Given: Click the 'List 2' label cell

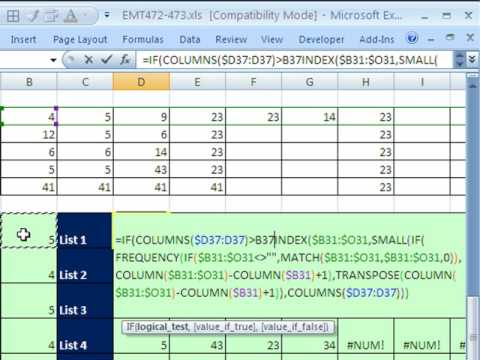Looking at the screenshot, I should (x=85, y=267).
